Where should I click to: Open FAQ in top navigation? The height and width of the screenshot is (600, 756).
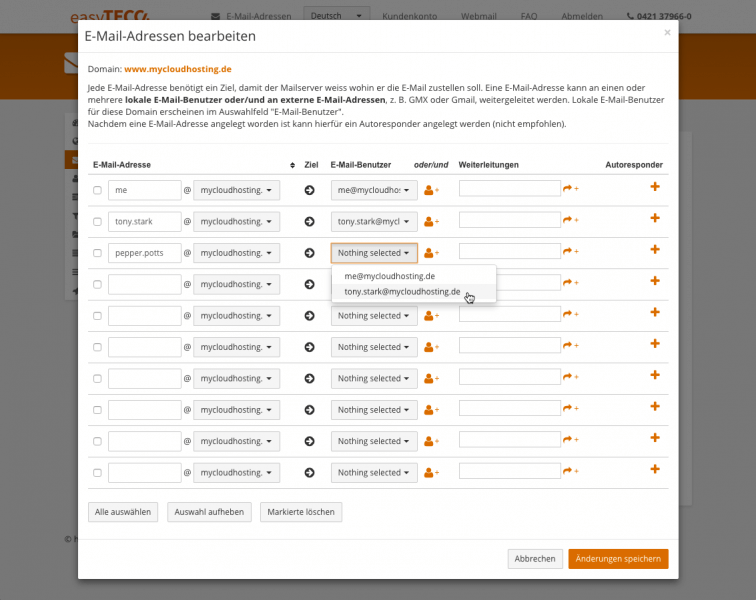click(528, 16)
